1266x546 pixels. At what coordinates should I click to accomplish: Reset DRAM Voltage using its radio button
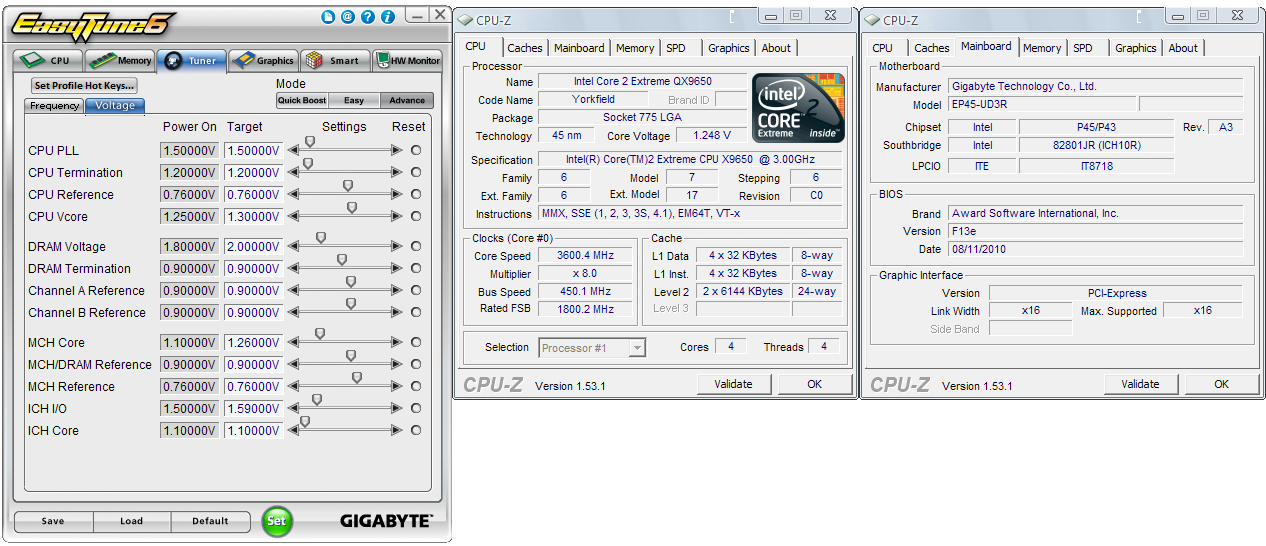(416, 246)
